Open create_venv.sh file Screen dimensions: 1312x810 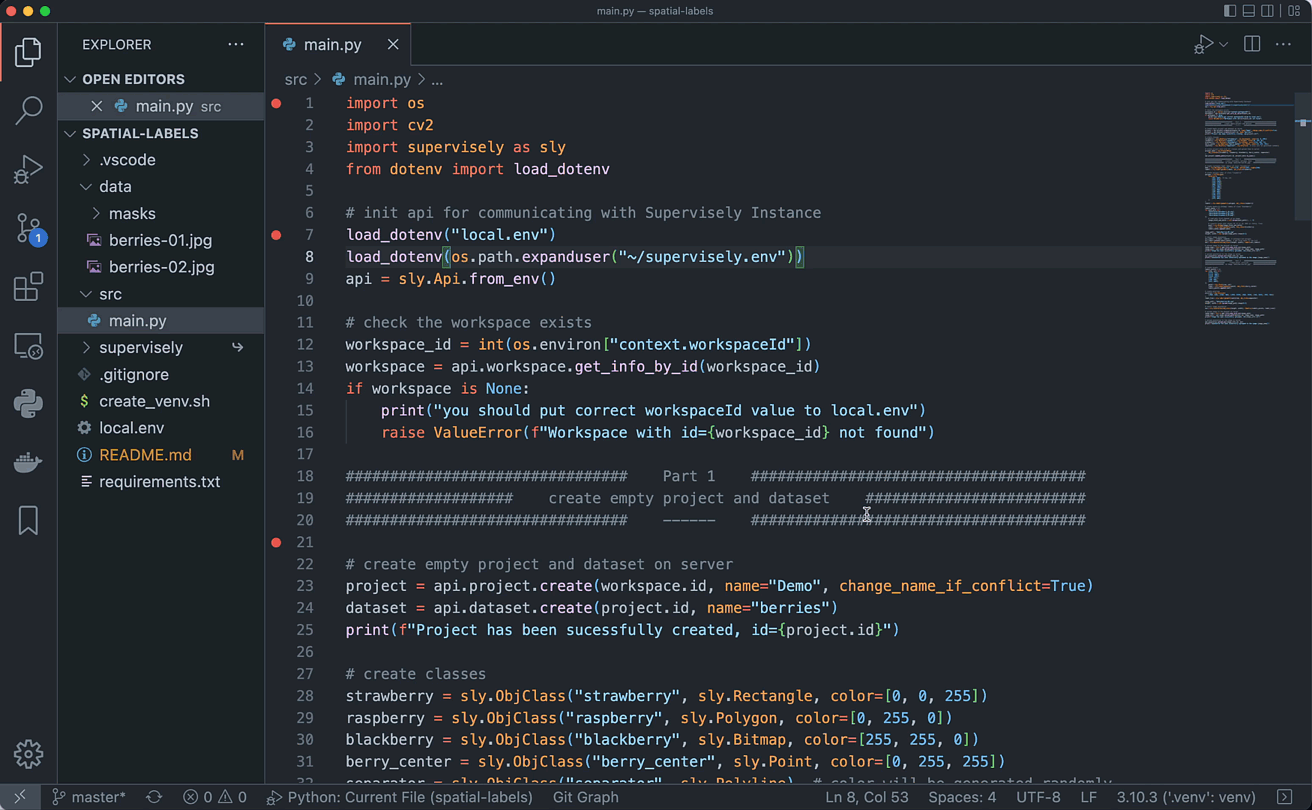click(x=161, y=401)
